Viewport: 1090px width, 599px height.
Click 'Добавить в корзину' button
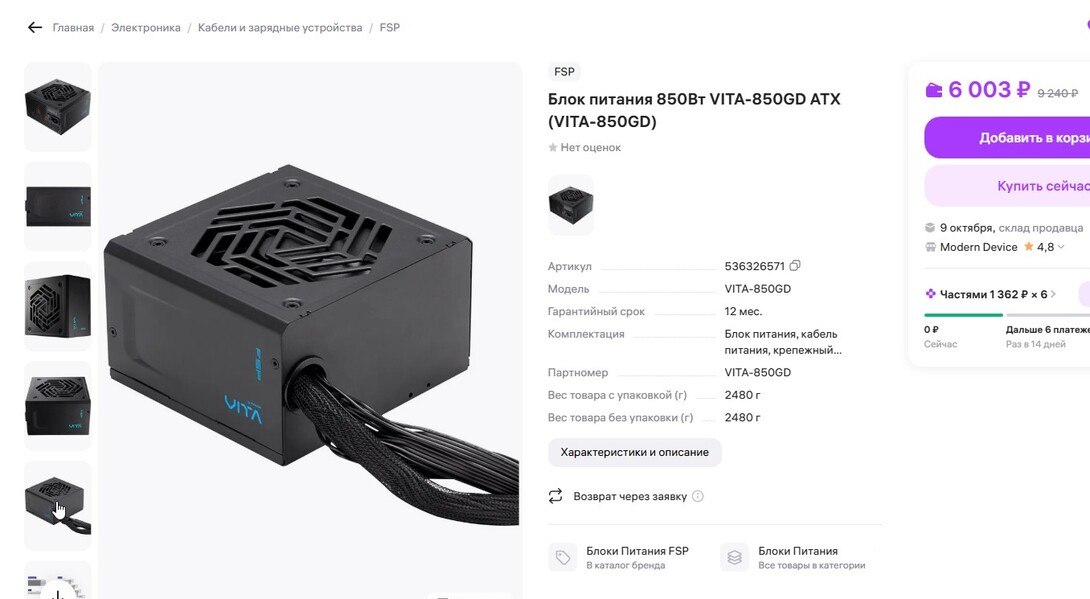pyautogui.click(x=1007, y=138)
